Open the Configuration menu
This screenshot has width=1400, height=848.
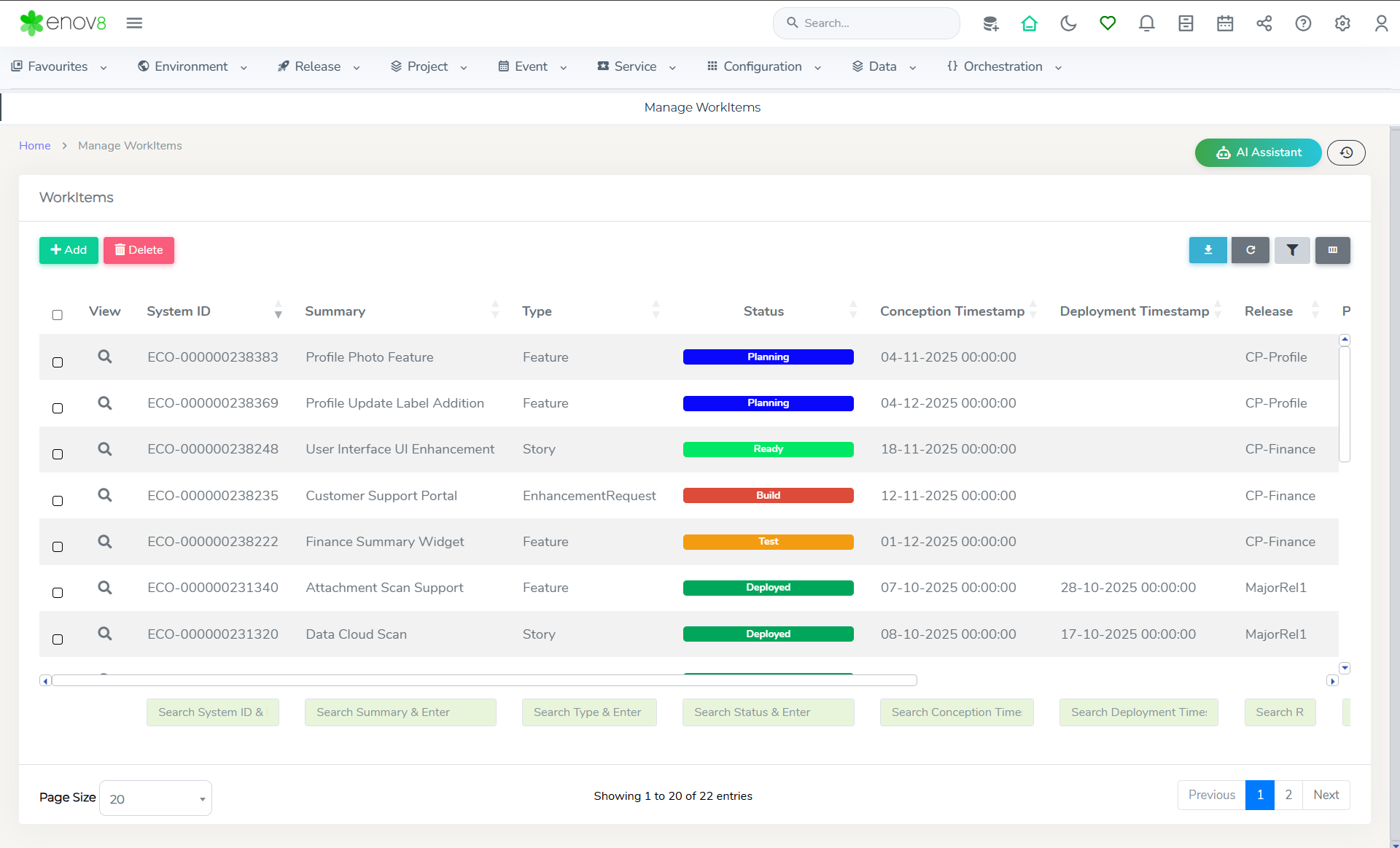(764, 66)
